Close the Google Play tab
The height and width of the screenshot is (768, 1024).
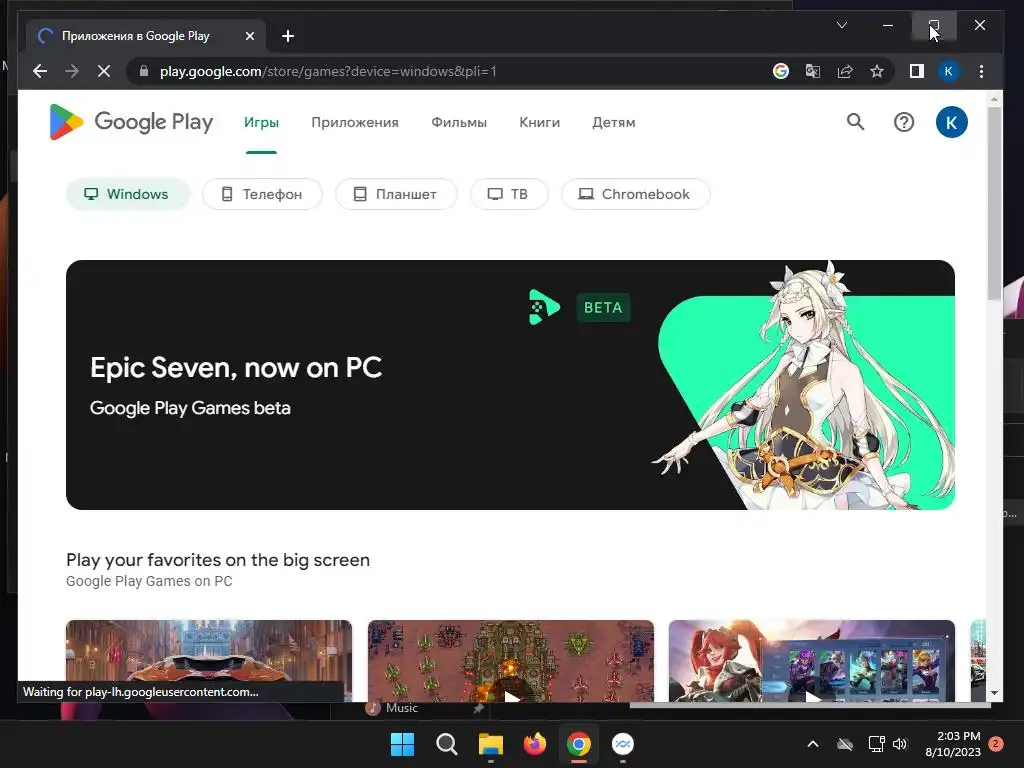click(x=249, y=36)
